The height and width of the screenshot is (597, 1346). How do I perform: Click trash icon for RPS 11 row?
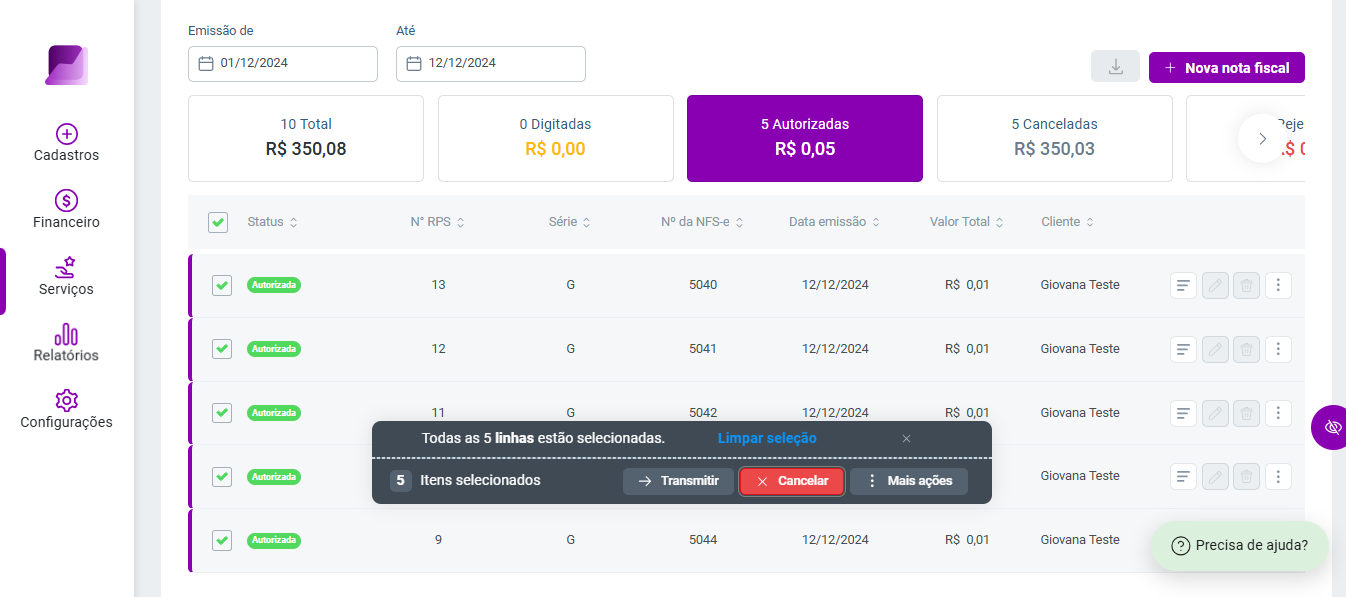point(1246,413)
